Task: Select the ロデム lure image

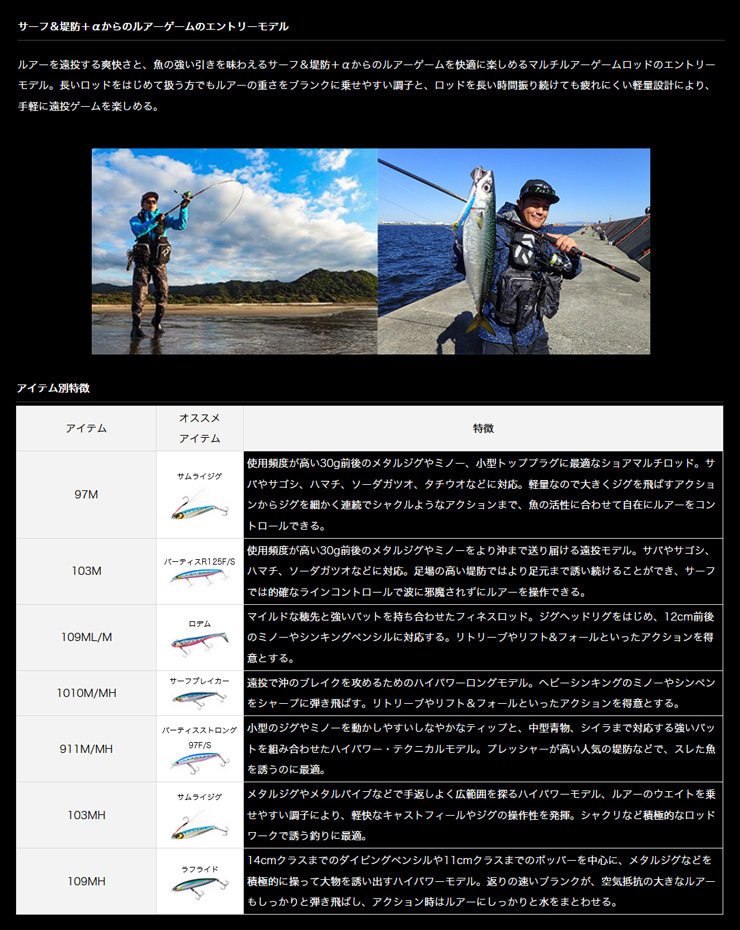Action: (199, 641)
